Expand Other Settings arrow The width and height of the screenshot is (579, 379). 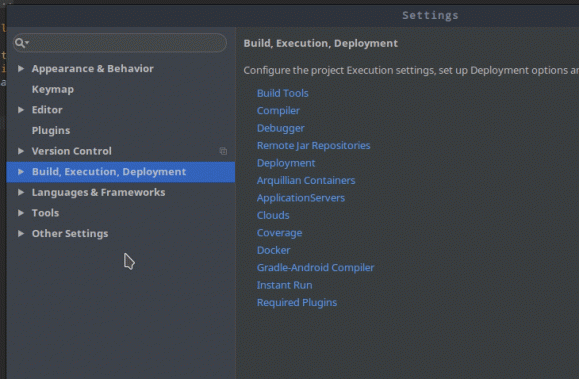pos(21,234)
